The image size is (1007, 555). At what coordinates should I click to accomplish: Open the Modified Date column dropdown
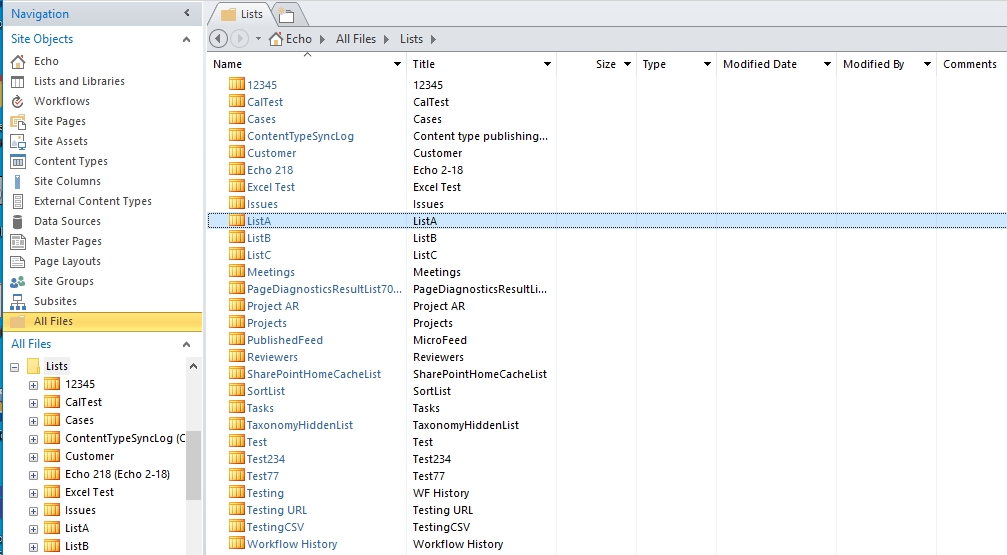[x=827, y=64]
